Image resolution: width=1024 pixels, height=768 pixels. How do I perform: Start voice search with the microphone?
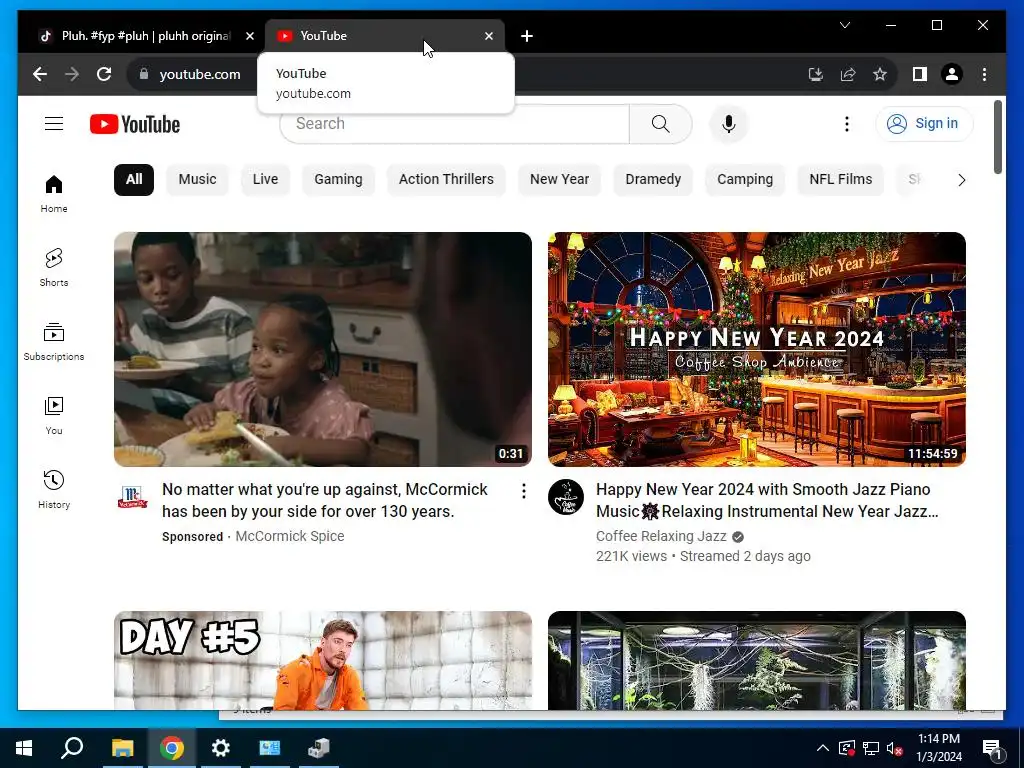(x=729, y=123)
